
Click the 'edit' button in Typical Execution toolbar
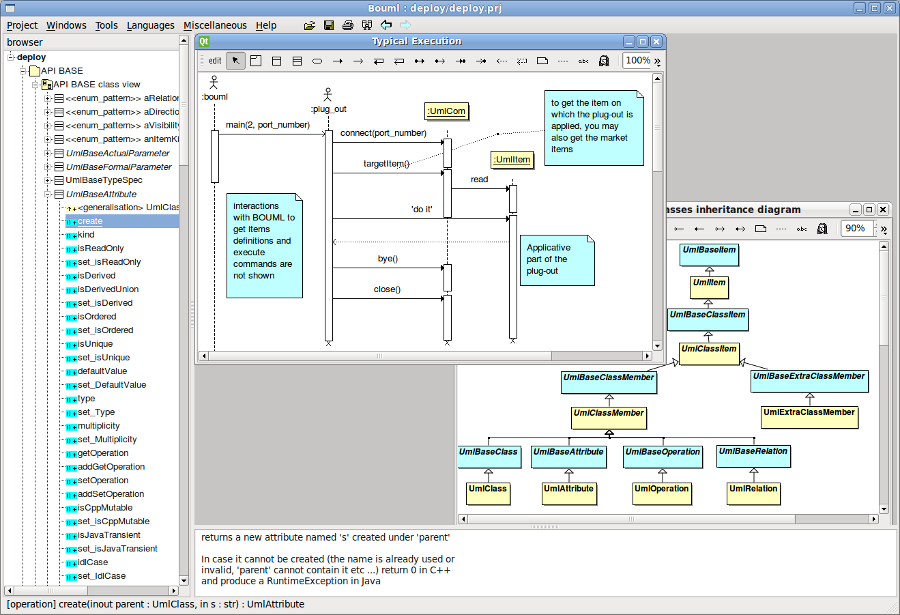214,61
